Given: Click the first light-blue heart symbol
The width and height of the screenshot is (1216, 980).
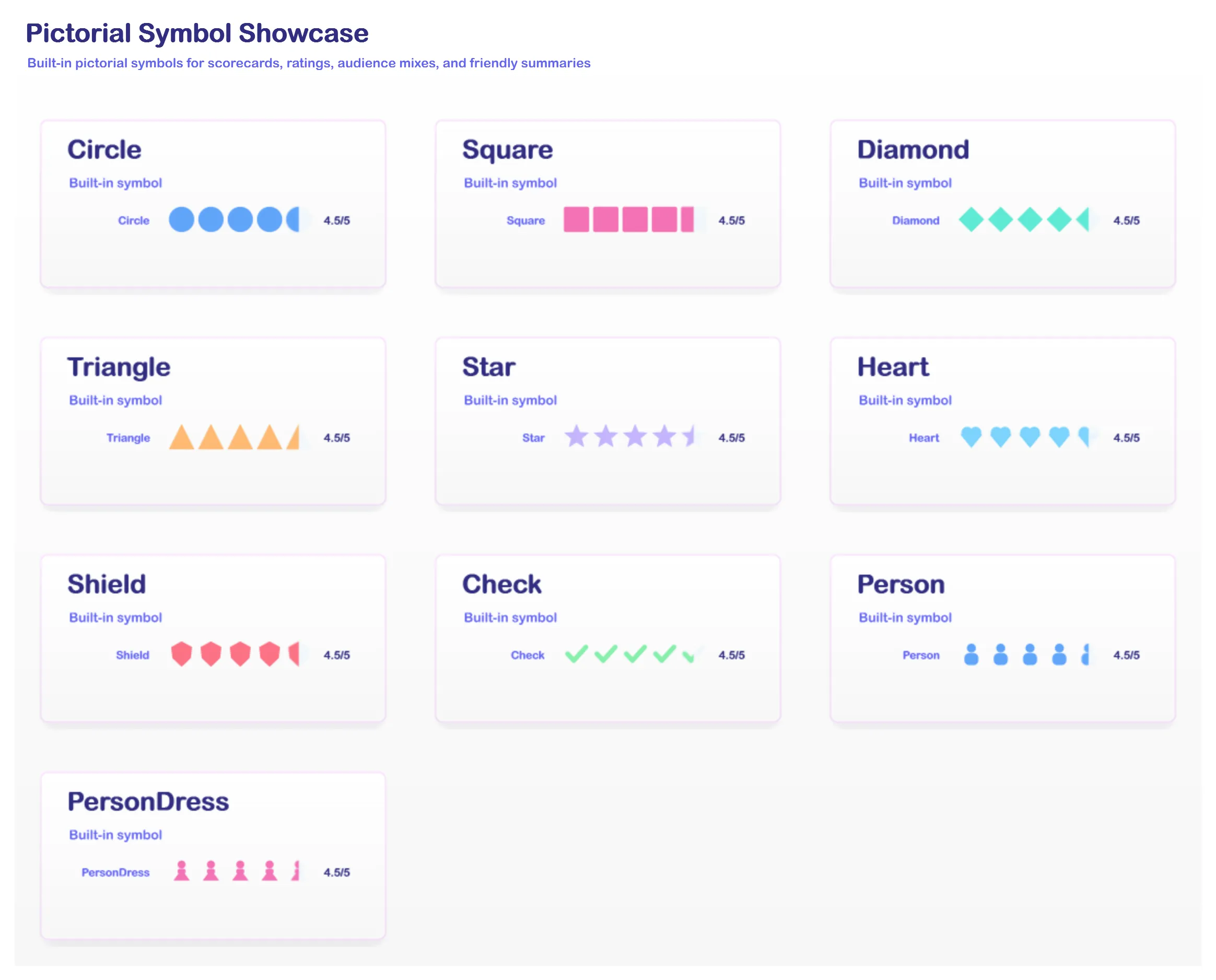Looking at the screenshot, I should 971,437.
